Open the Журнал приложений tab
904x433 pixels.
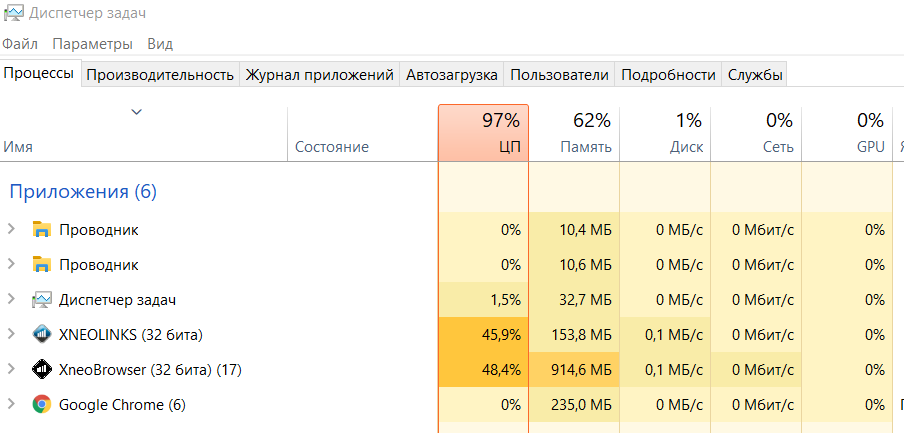point(319,75)
